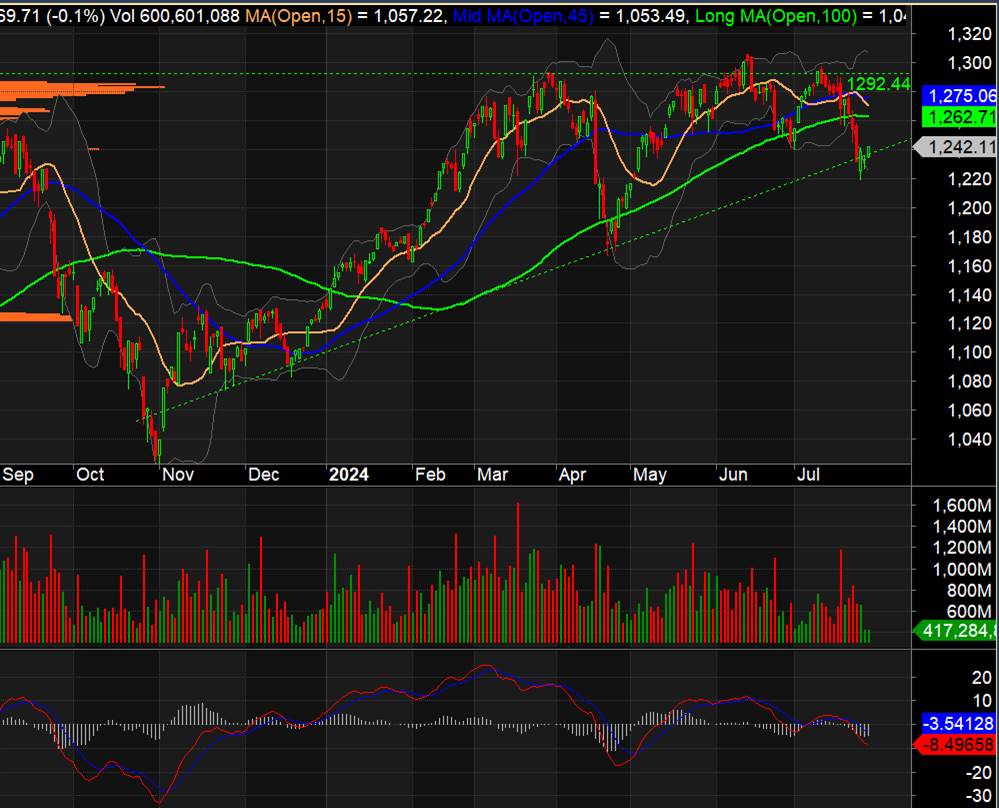Click the Sep label on time axis
Image resolution: width=999 pixels, height=808 pixels.
(x=18, y=475)
